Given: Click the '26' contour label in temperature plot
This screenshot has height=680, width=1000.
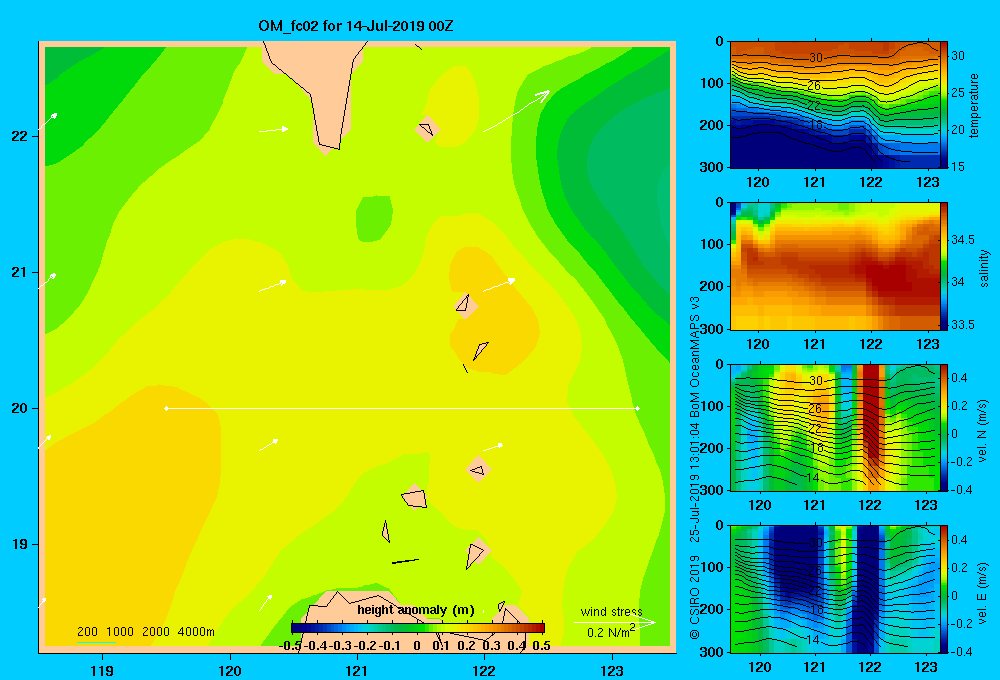Looking at the screenshot, I should [814, 85].
